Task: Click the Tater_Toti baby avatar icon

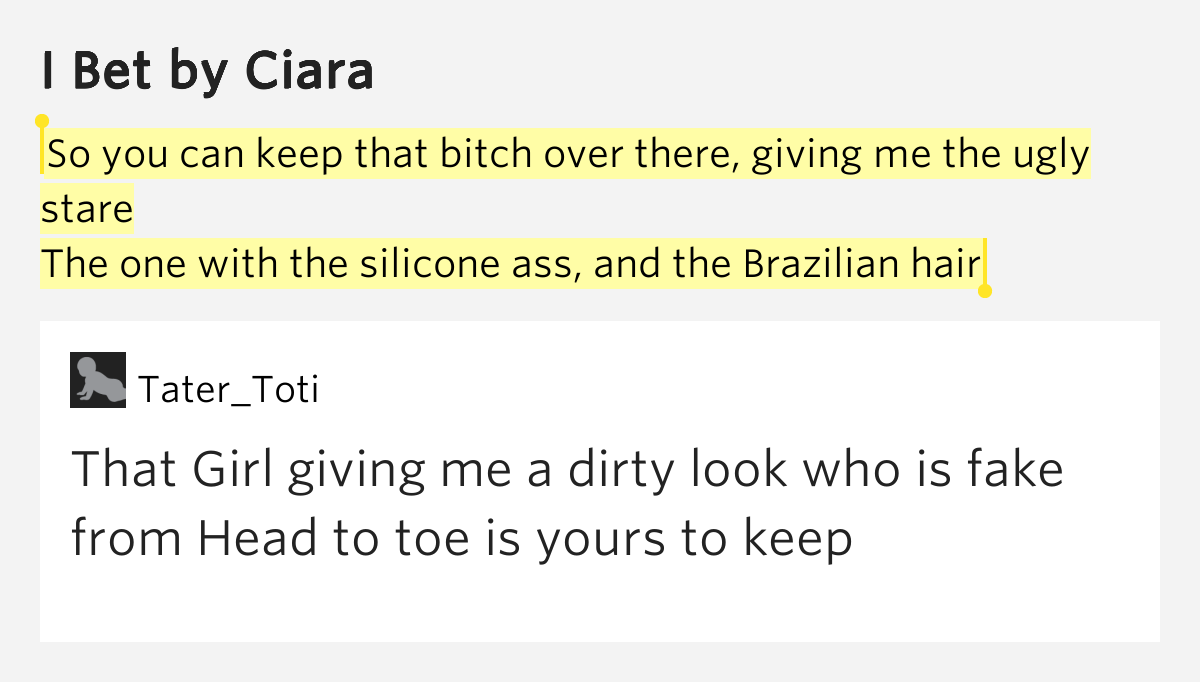Action: click(x=98, y=380)
